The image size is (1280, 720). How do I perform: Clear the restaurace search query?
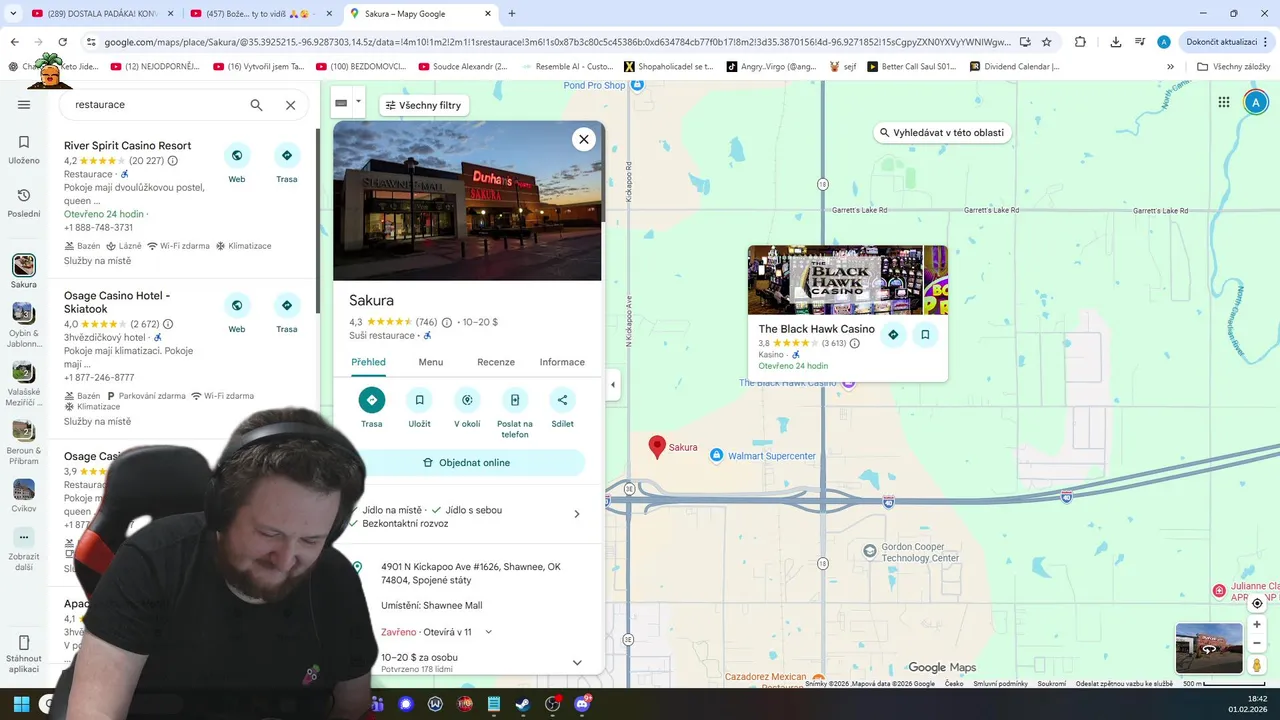tap(290, 105)
